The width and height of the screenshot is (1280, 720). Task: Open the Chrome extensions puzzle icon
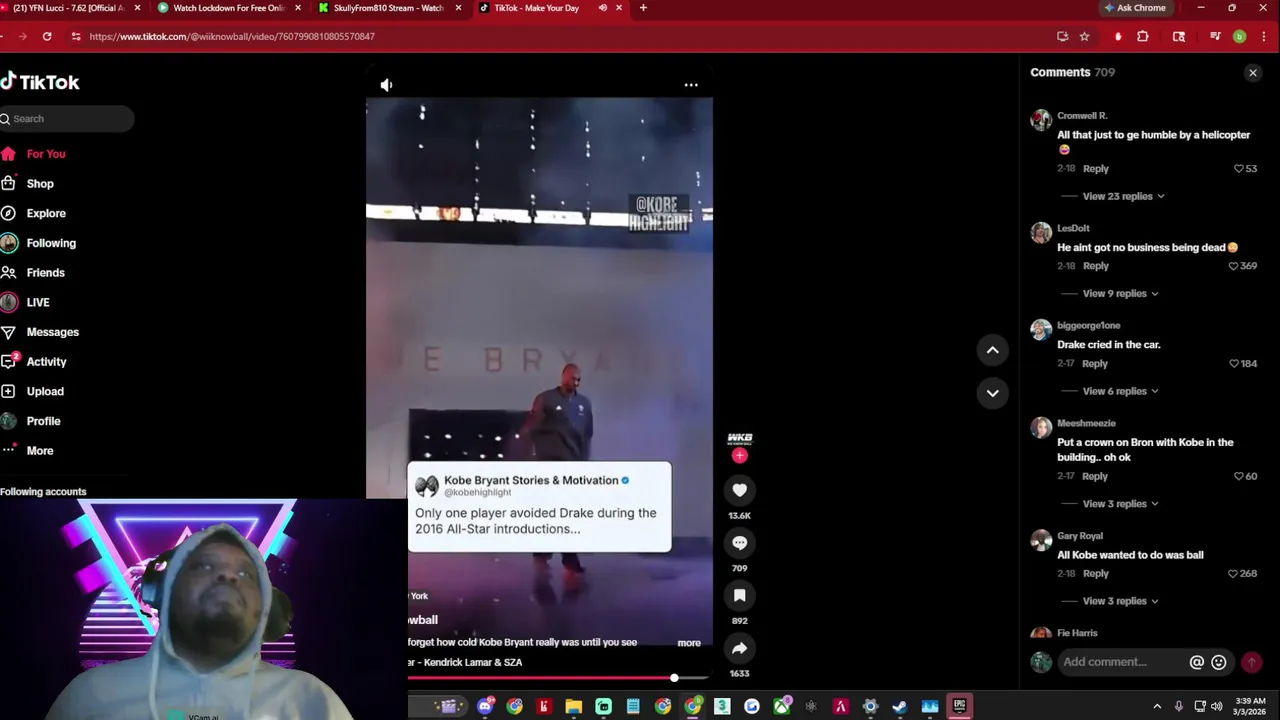click(x=1143, y=37)
